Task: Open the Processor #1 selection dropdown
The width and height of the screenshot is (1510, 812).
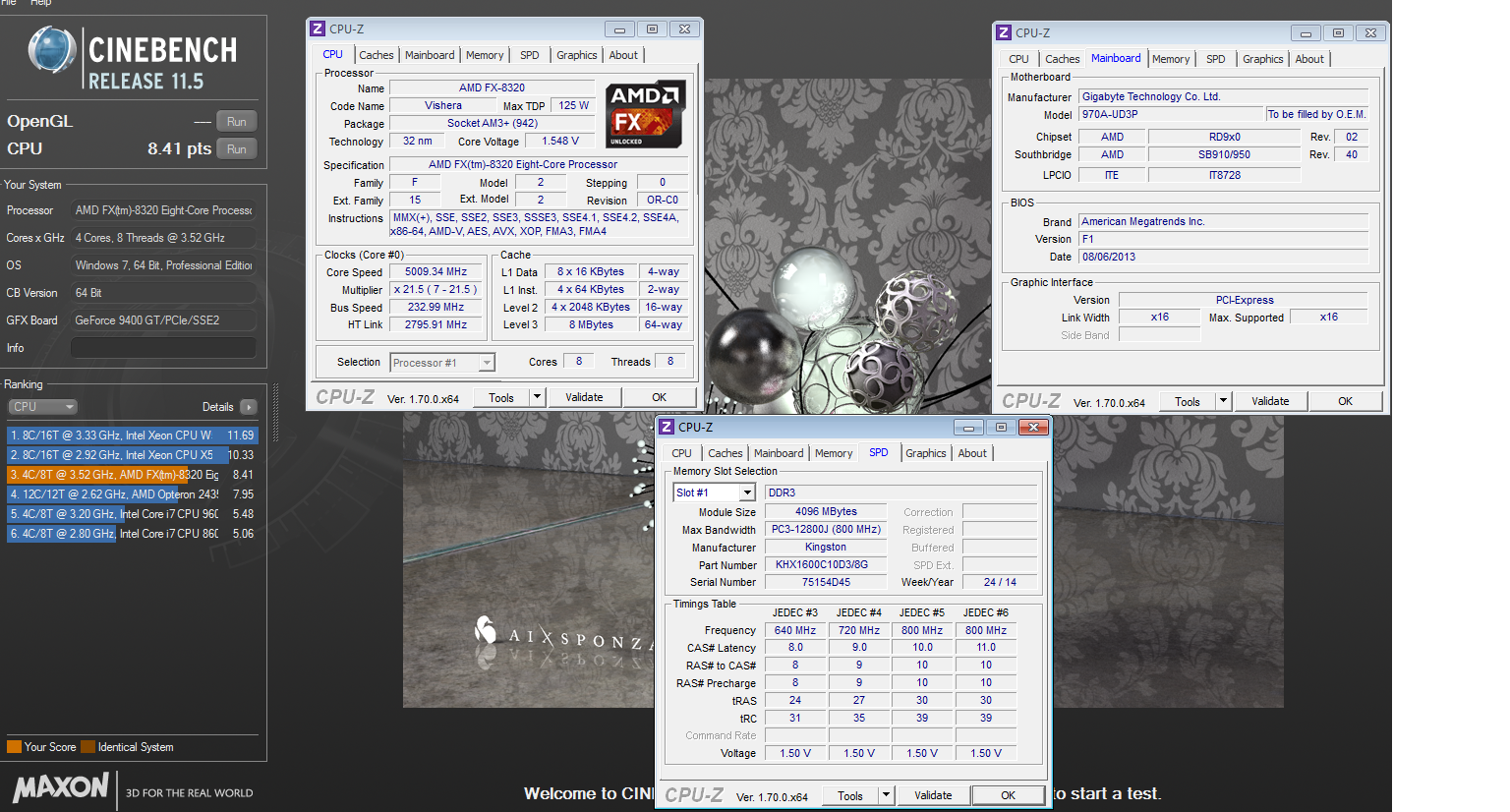Action: pos(442,363)
